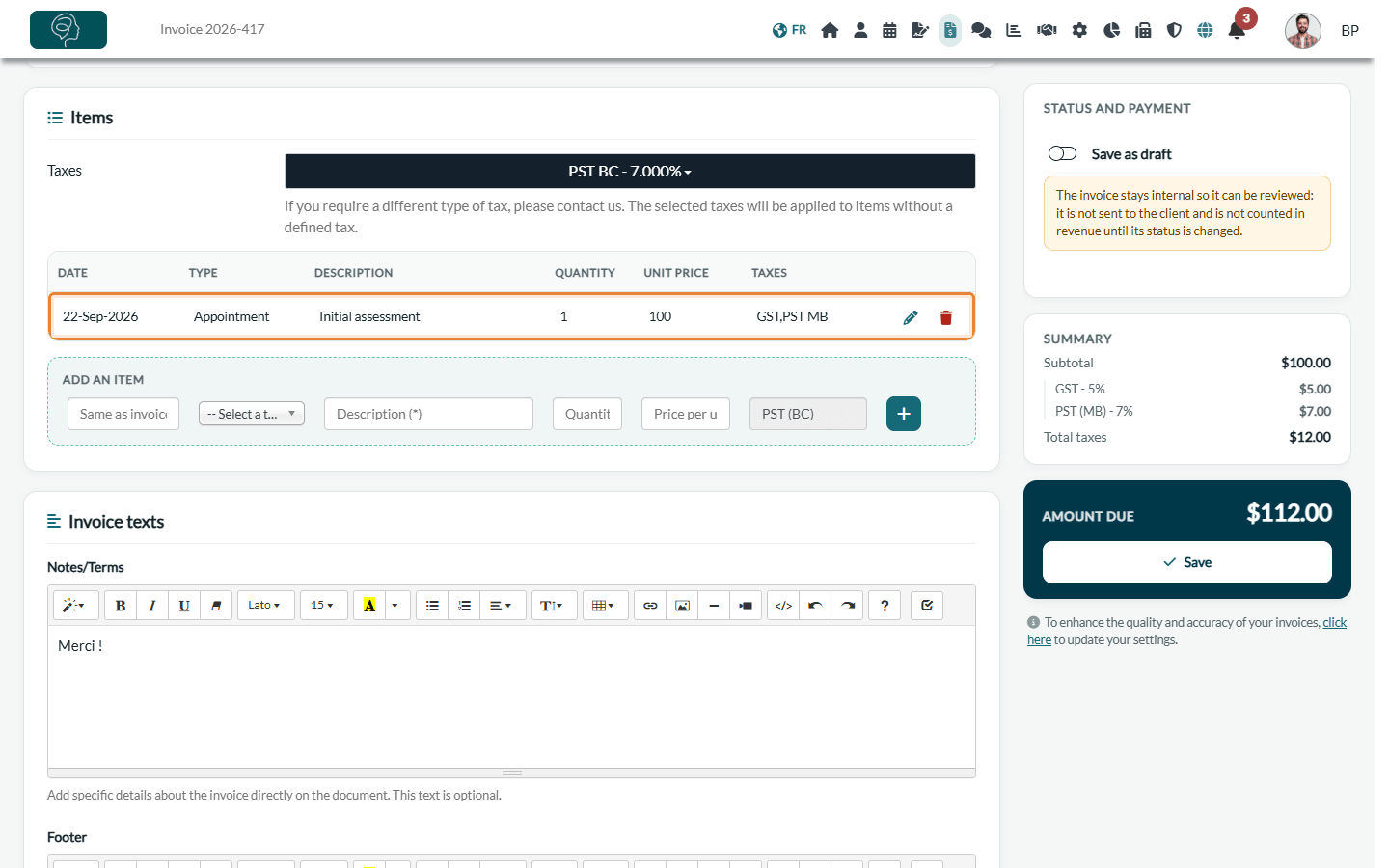Open the highlight color picker arrow
This screenshot has width=1389, height=868.
coord(395,606)
